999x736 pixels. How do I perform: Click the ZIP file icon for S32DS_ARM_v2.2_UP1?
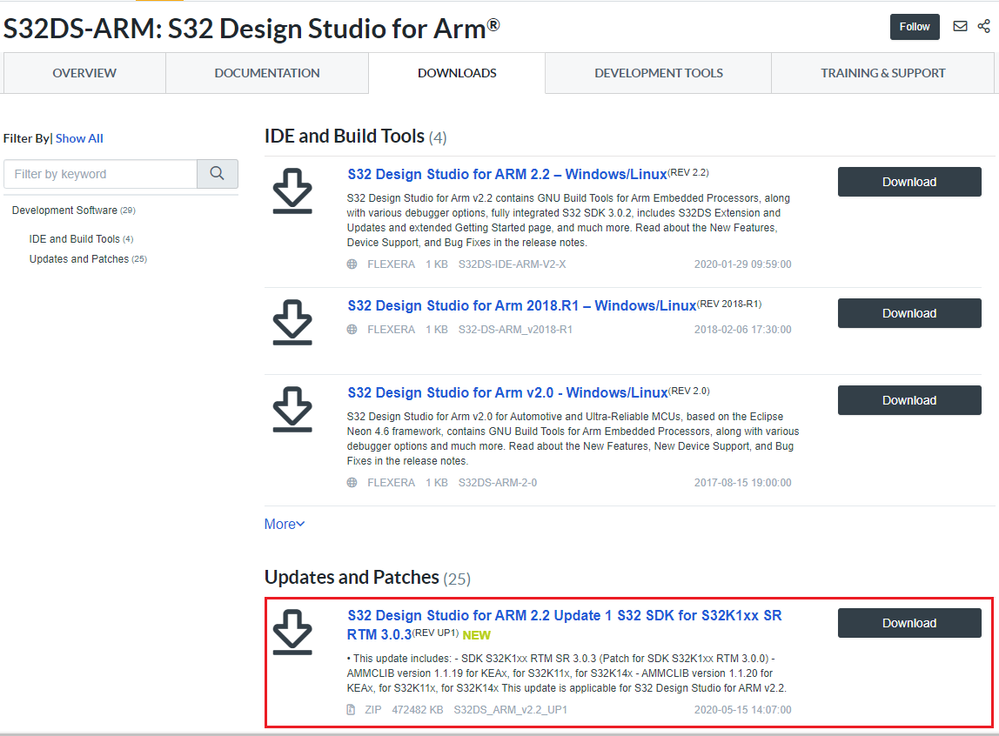(x=350, y=709)
